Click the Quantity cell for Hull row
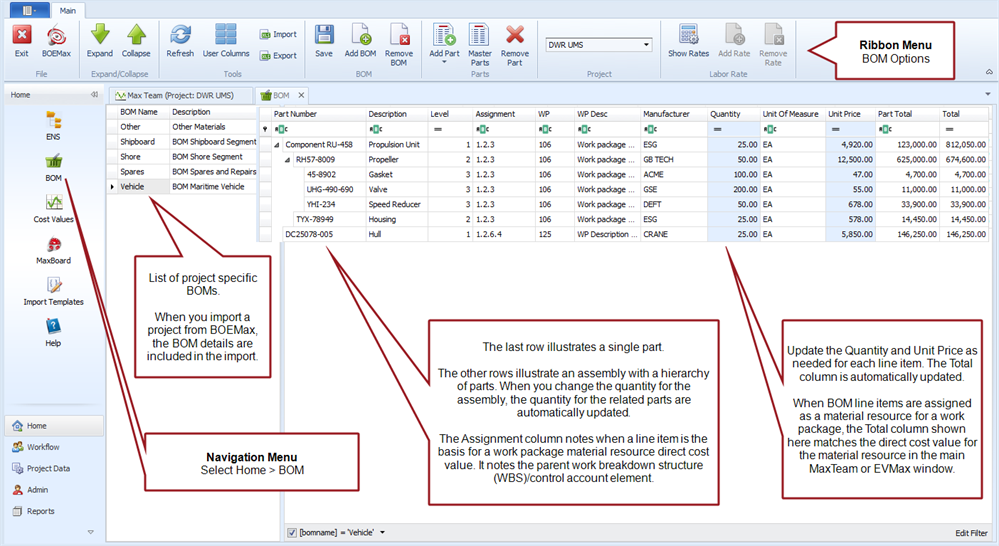Image resolution: width=999 pixels, height=546 pixels. pos(733,234)
